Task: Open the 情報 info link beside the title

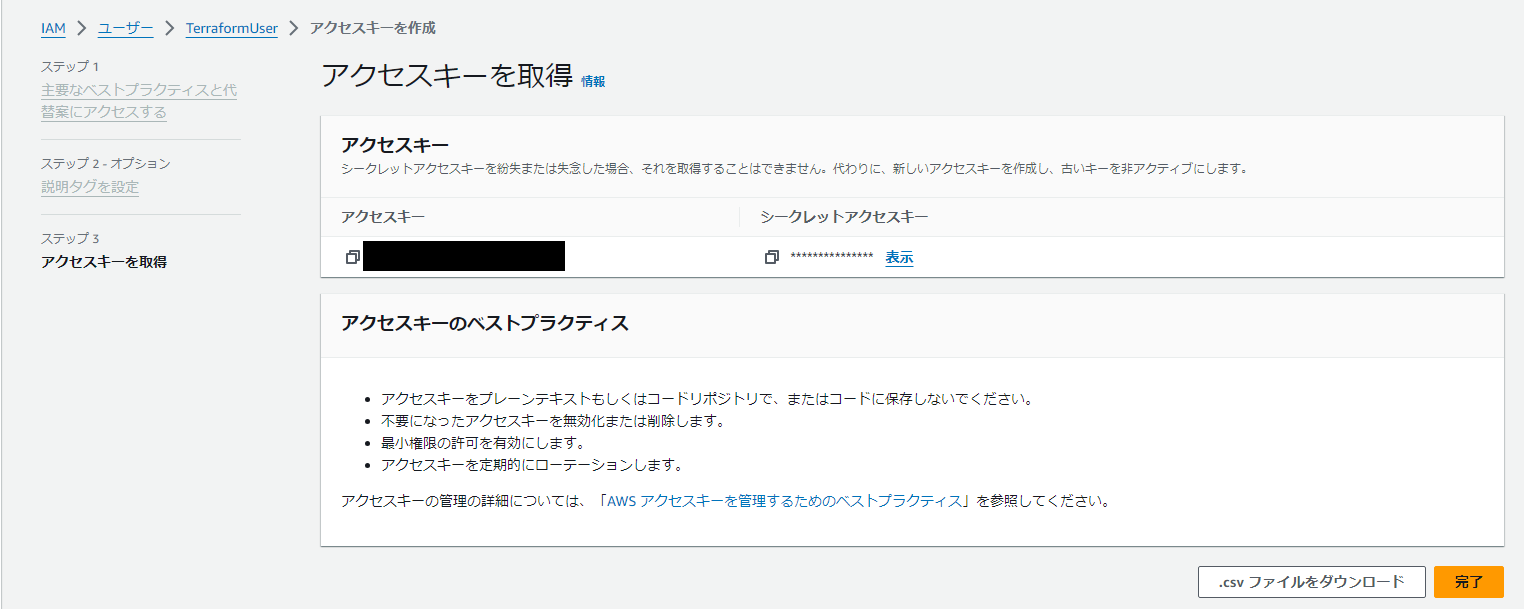Action: pyautogui.click(x=593, y=81)
